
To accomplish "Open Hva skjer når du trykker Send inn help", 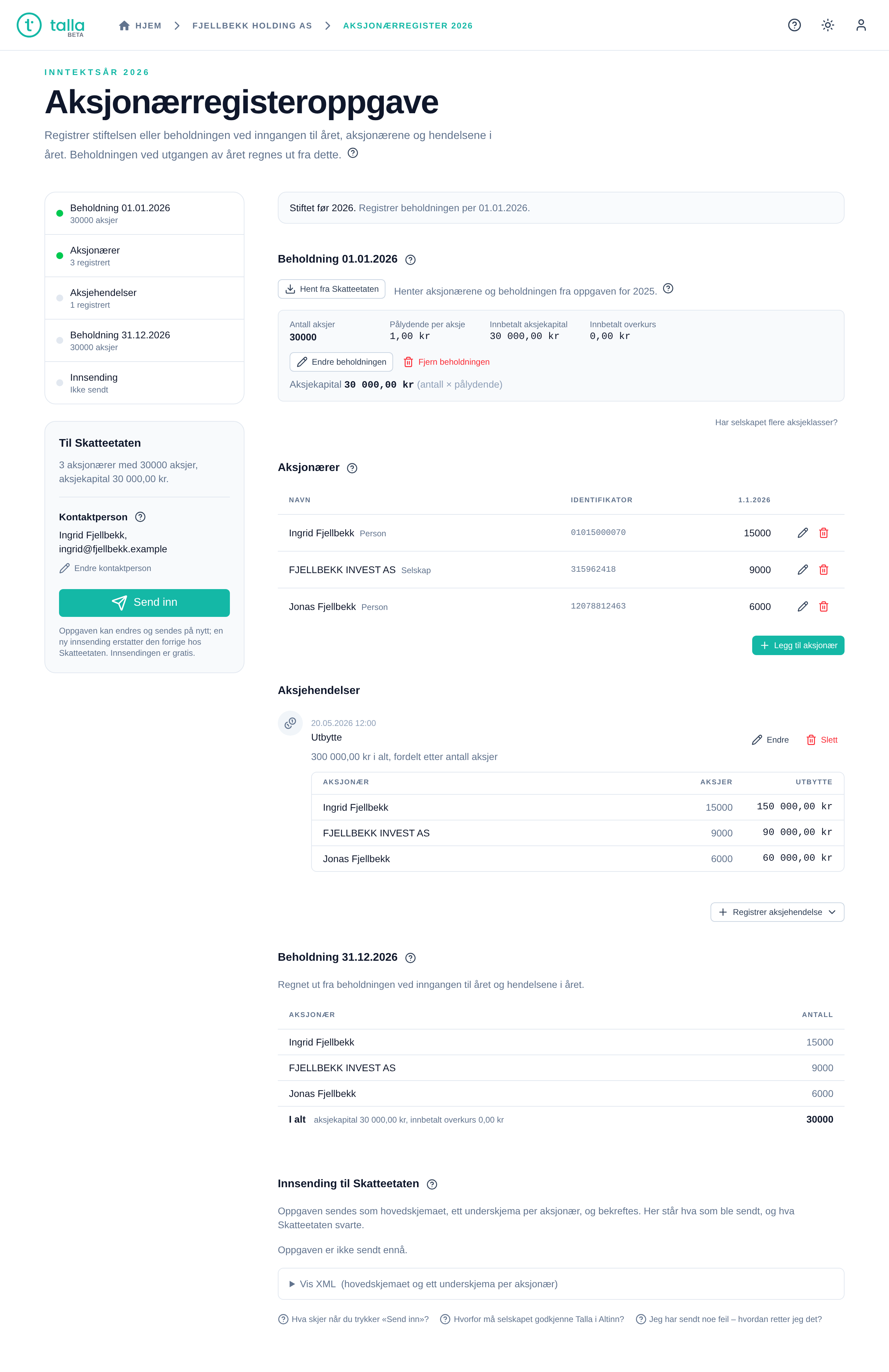I will click(x=354, y=1319).
